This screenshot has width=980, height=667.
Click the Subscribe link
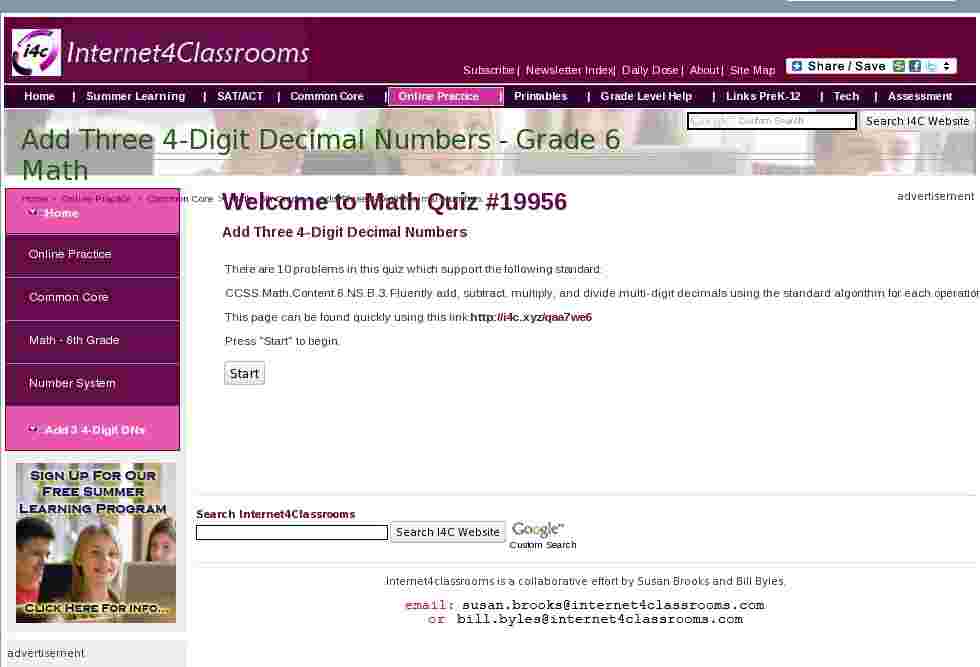(x=489, y=70)
